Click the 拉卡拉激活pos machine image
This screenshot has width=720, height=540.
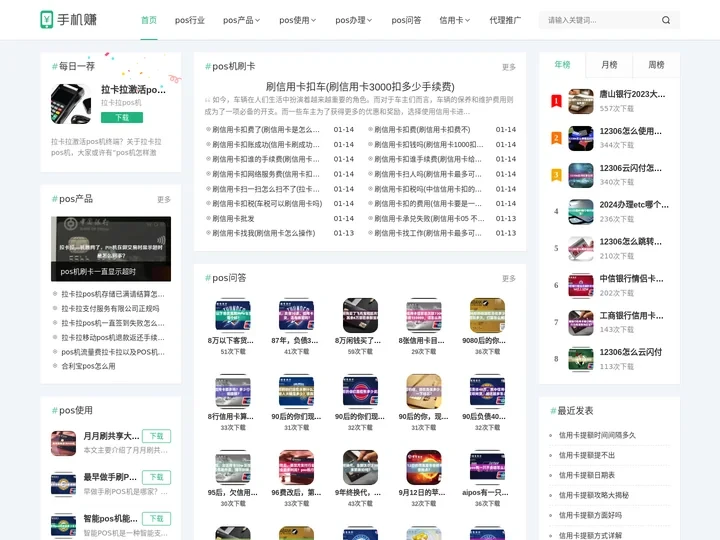pyautogui.click(x=71, y=104)
